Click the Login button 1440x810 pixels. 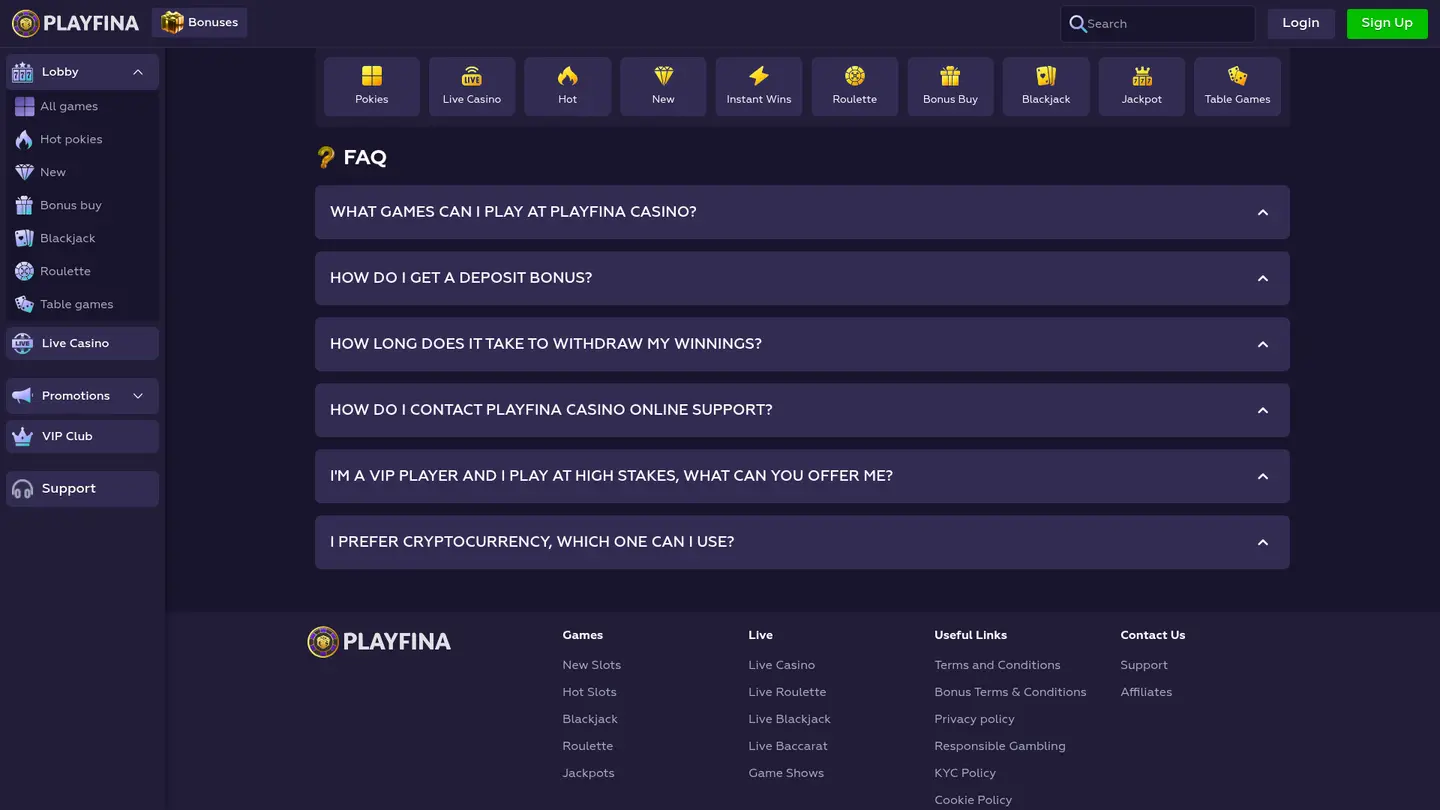(1301, 23)
